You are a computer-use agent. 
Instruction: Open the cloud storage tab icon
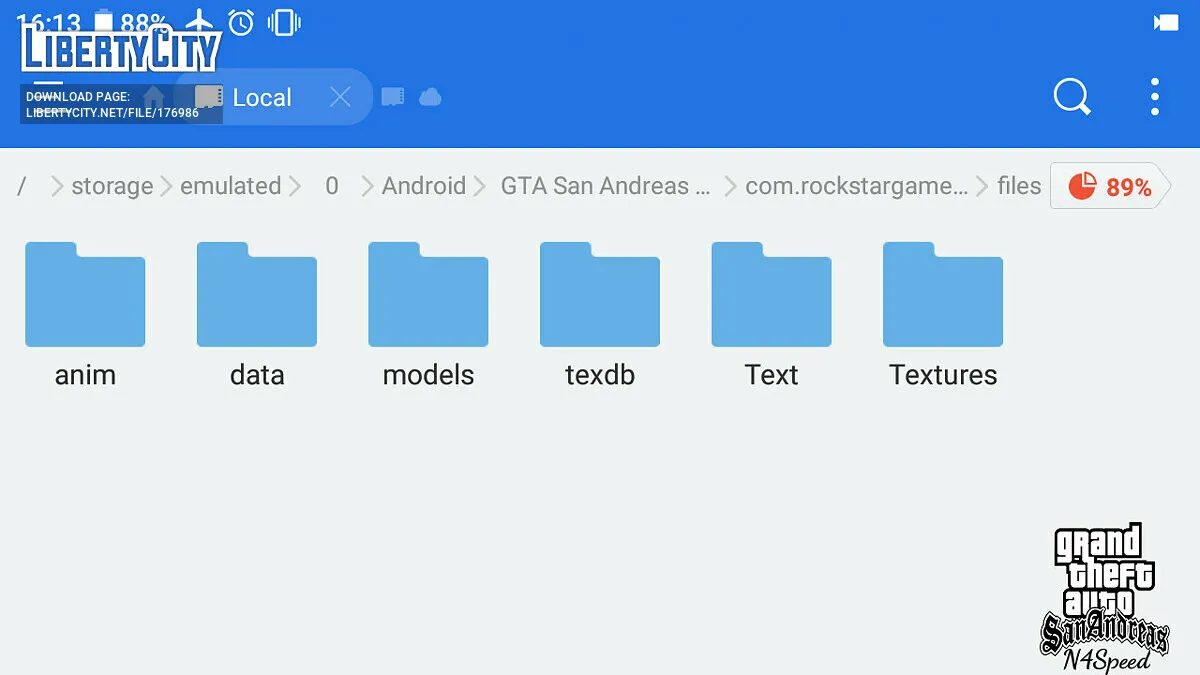[x=430, y=97]
